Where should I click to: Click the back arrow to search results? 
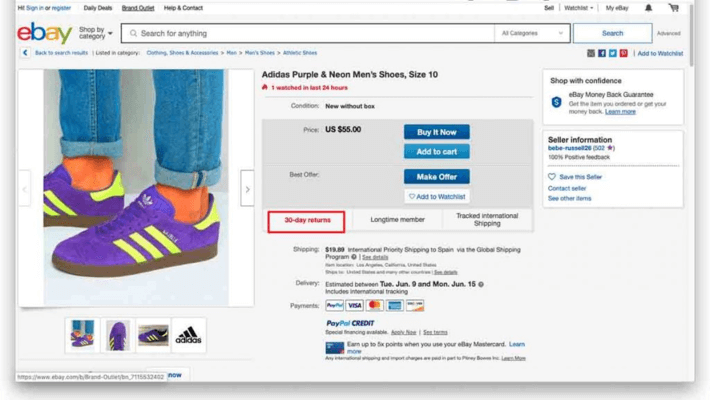[x=27, y=53]
